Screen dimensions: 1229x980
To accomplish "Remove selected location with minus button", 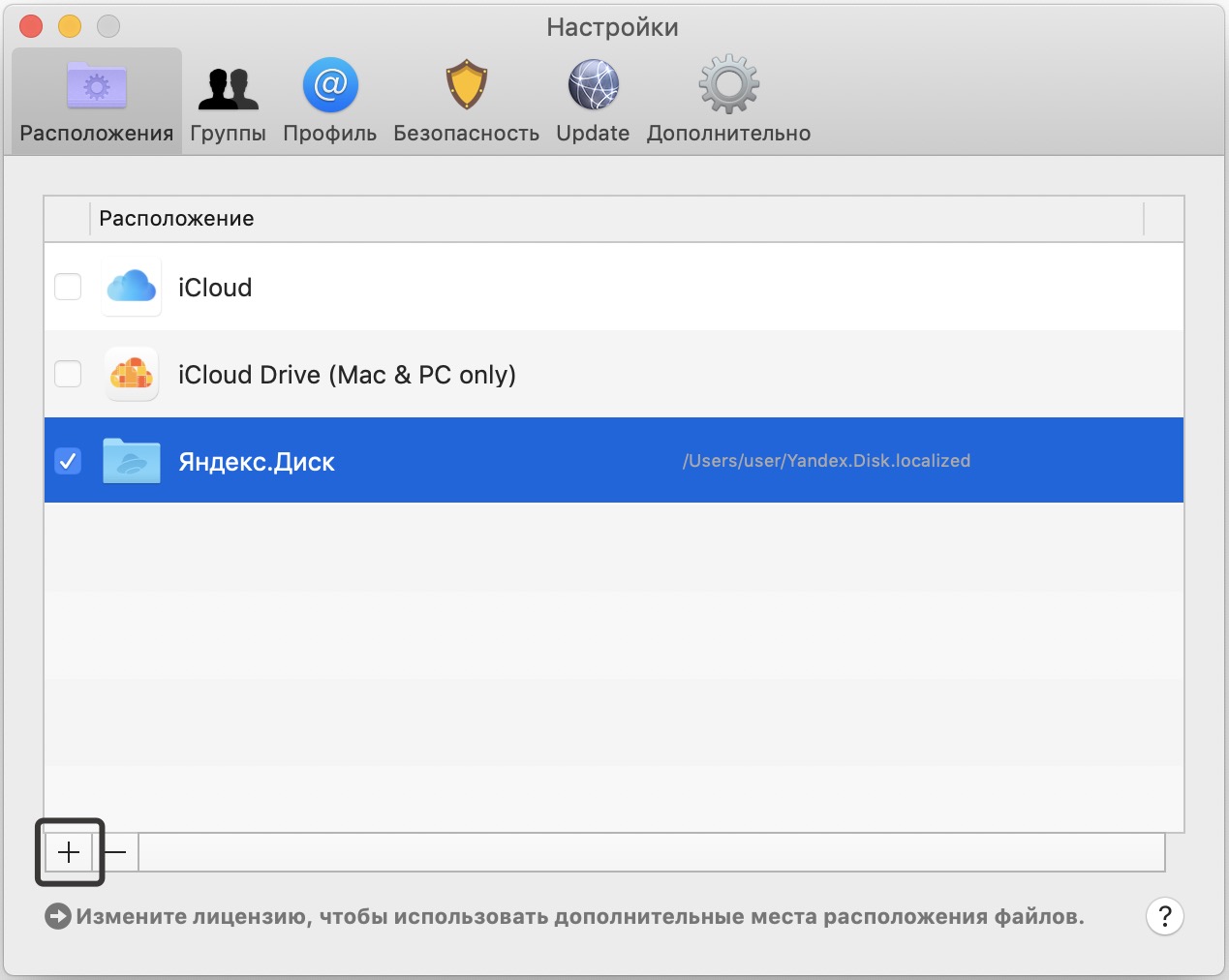I will 115,852.
